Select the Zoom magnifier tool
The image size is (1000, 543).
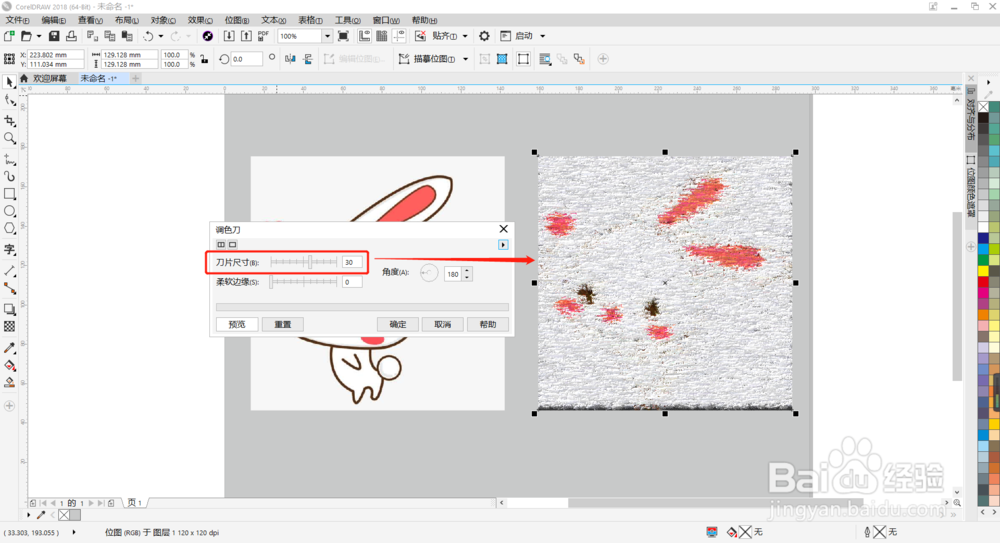coord(10,138)
